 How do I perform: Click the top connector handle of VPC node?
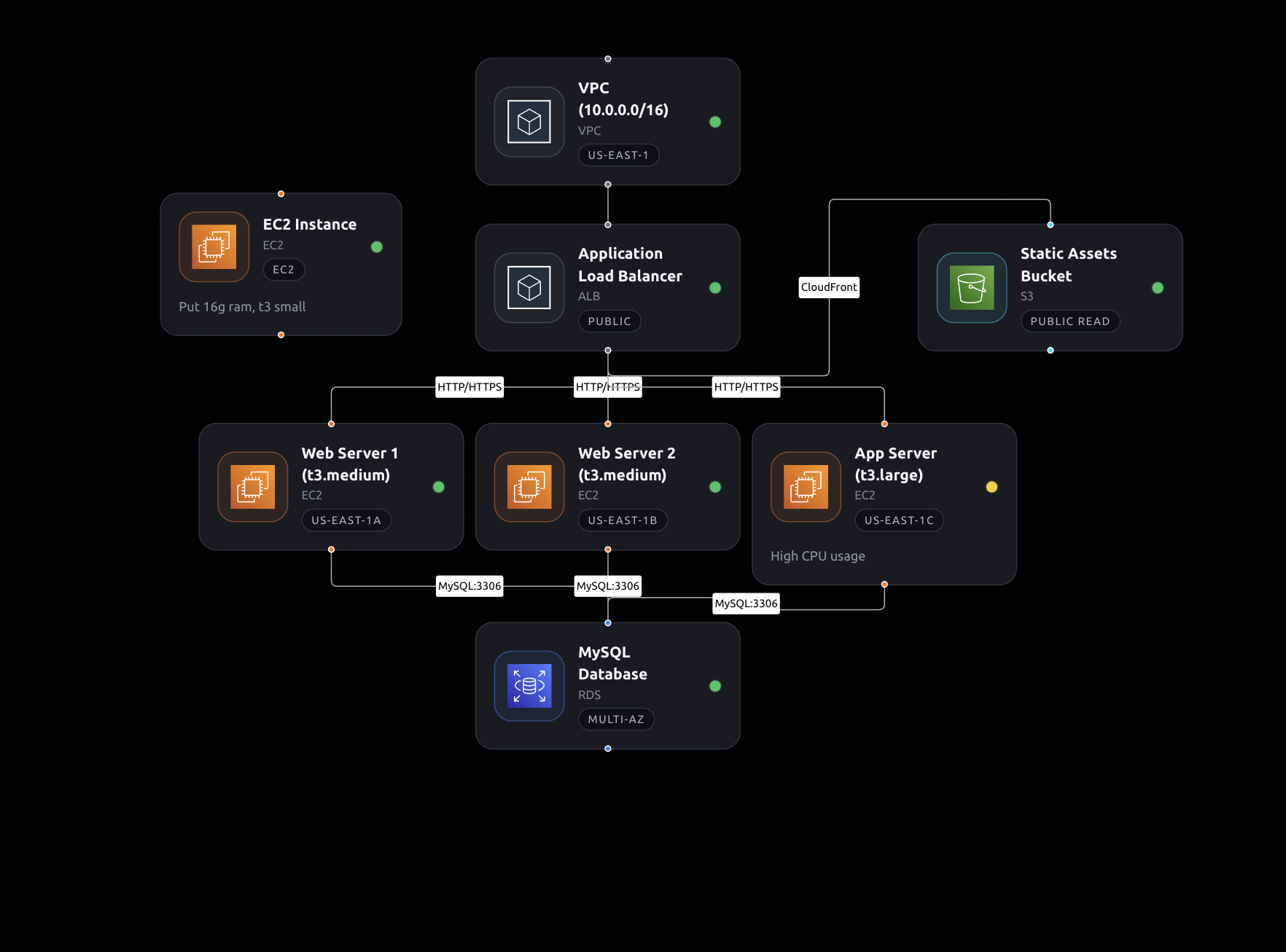coord(608,59)
